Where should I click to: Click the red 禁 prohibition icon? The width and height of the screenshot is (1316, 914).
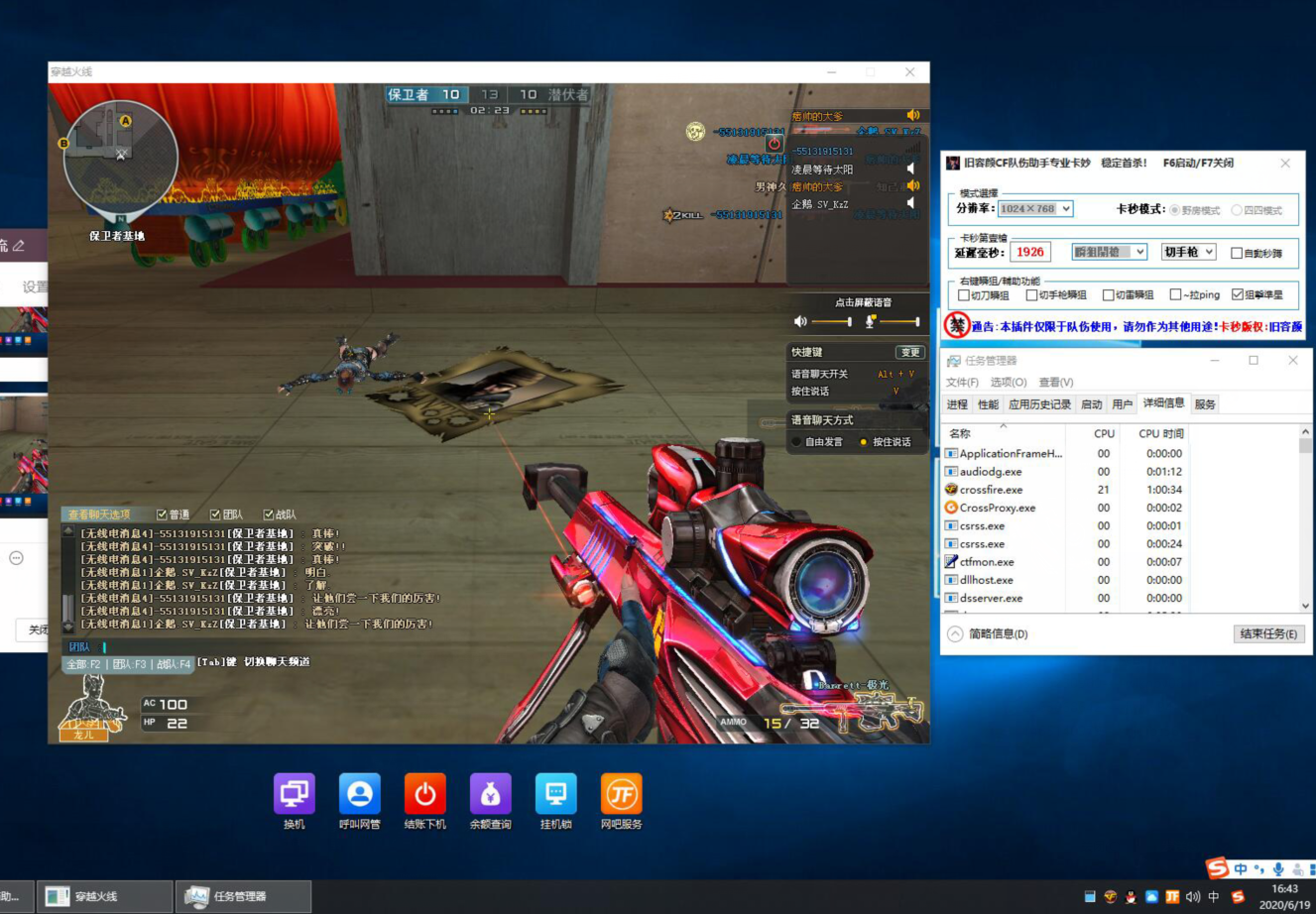coord(957,325)
